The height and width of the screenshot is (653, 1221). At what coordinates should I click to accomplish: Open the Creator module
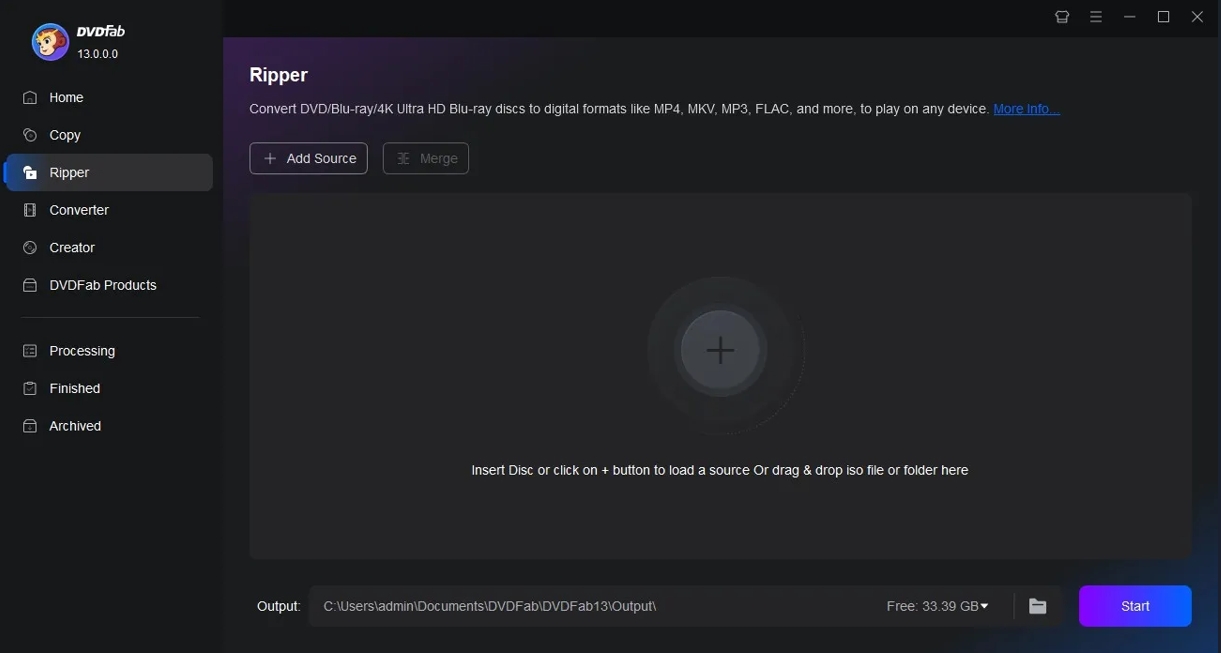[x=109, y=248]
